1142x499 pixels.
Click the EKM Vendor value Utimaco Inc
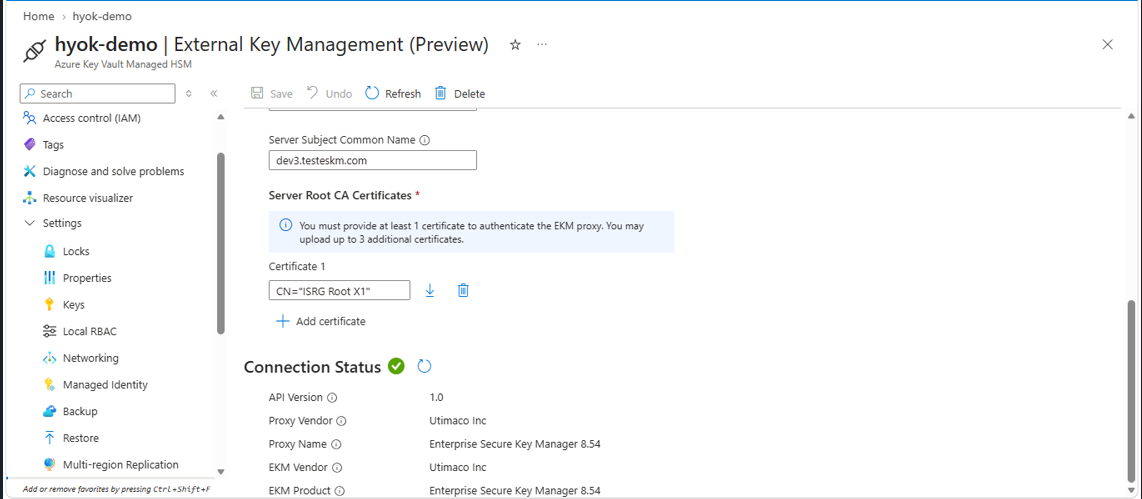(457, 468)
